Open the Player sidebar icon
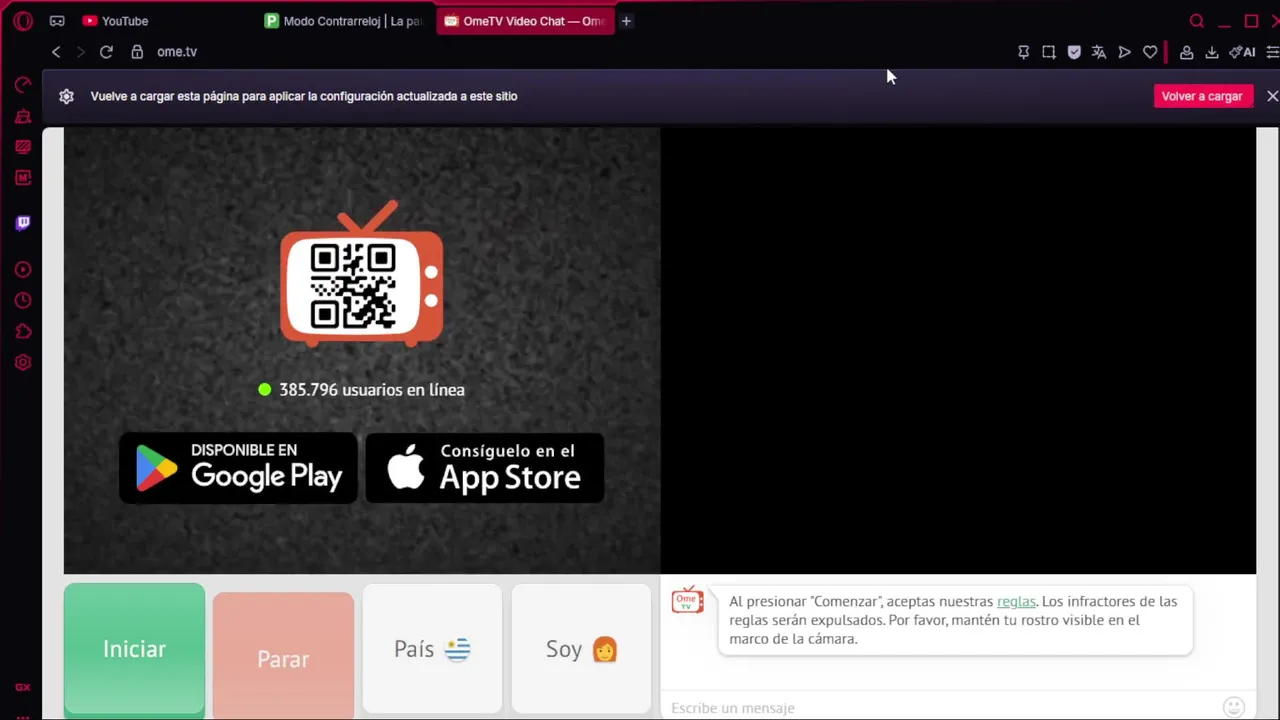This screenshot has height=720, width=1280. (23, 270)
